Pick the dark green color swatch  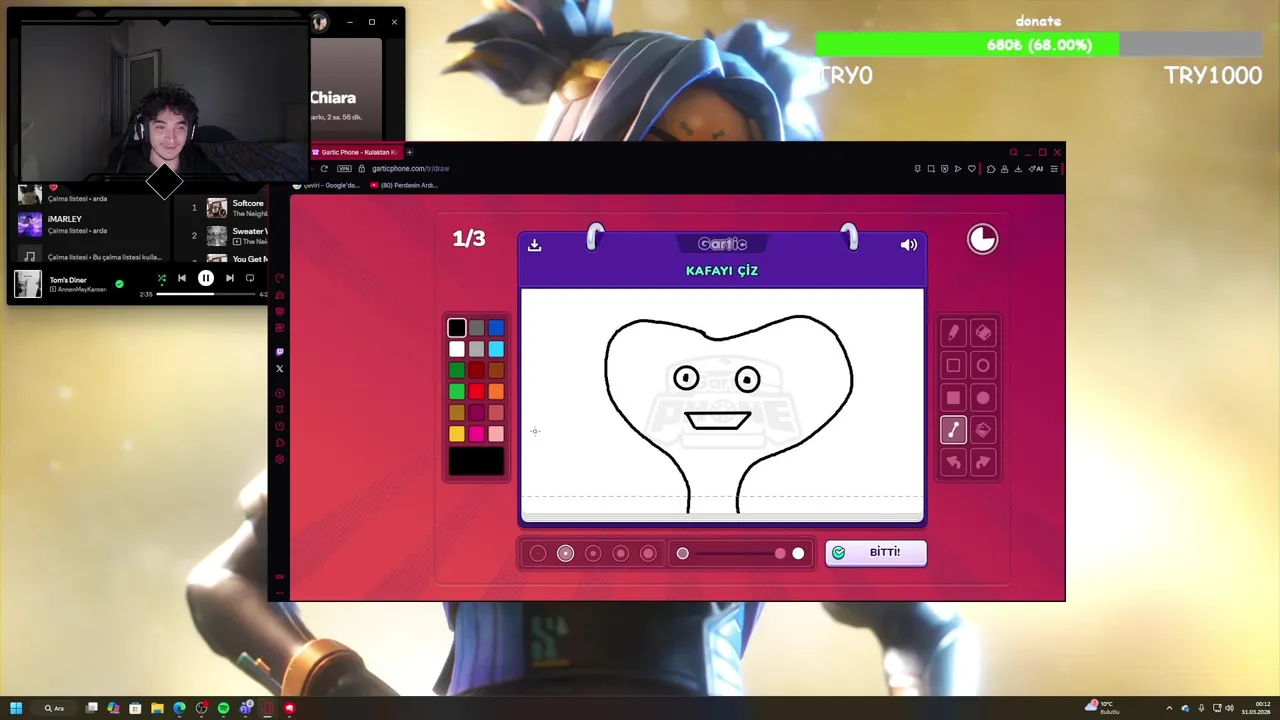click(x=457, y=370)
